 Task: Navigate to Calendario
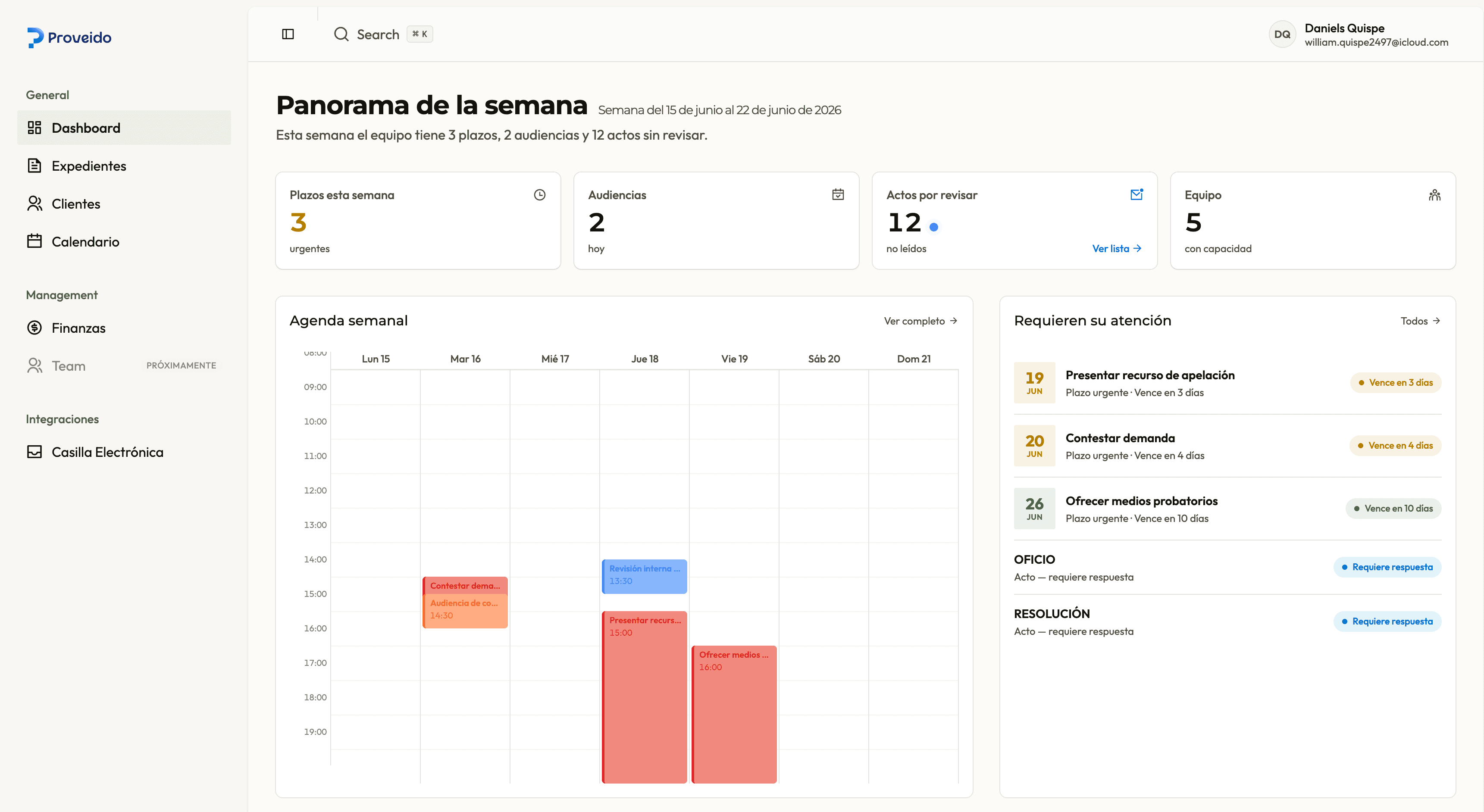(125, 242)
